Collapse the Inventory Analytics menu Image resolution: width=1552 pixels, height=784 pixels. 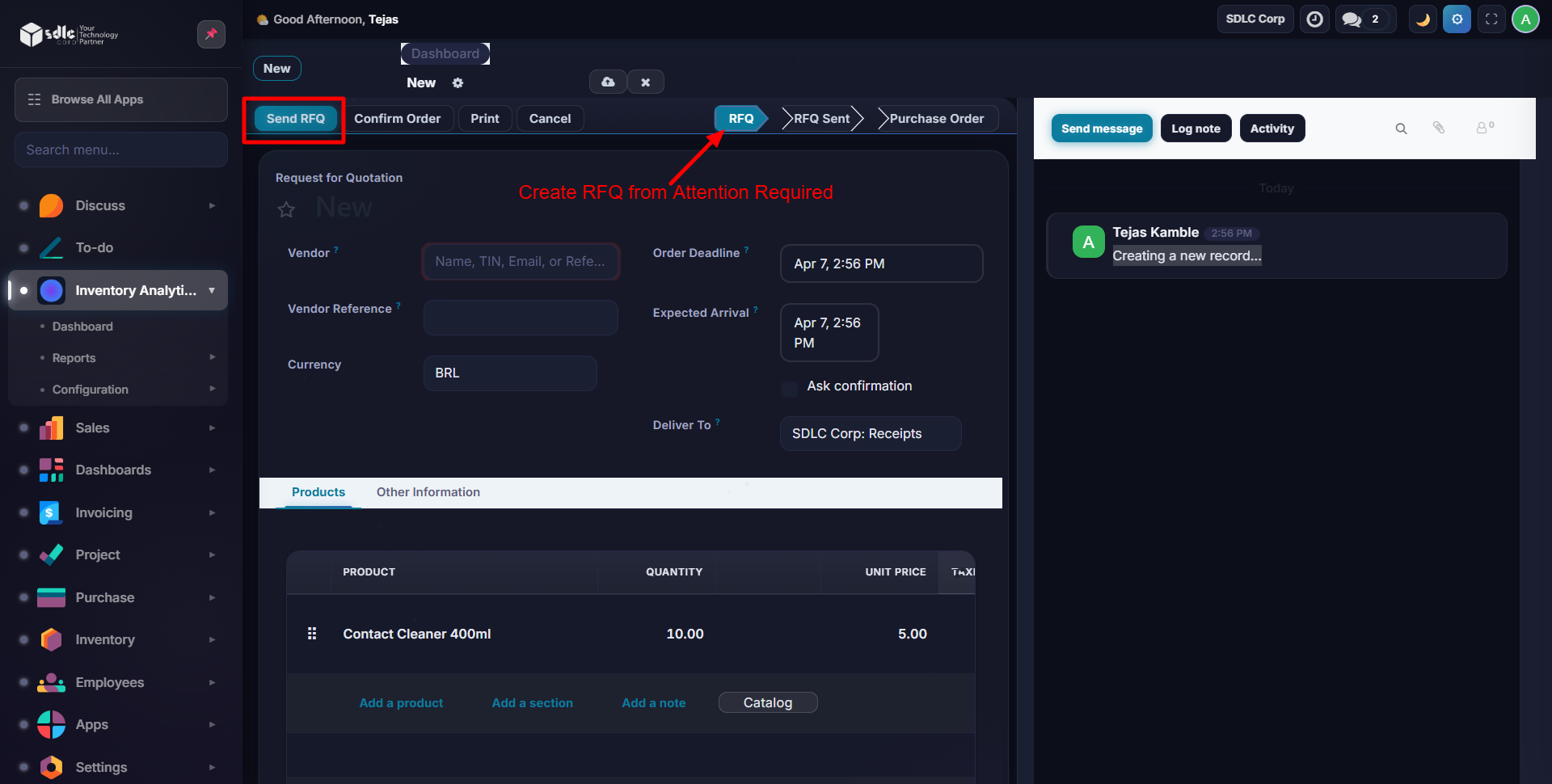click(212, 290)
